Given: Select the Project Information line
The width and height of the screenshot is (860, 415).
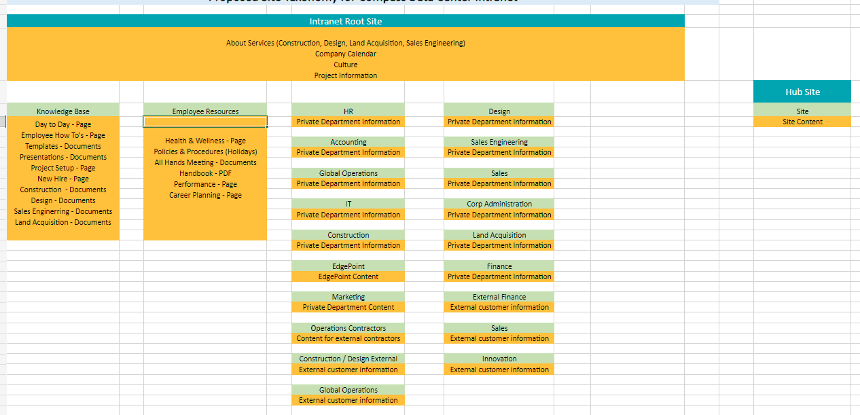Looking at the screenshot, I should point(346,76).
